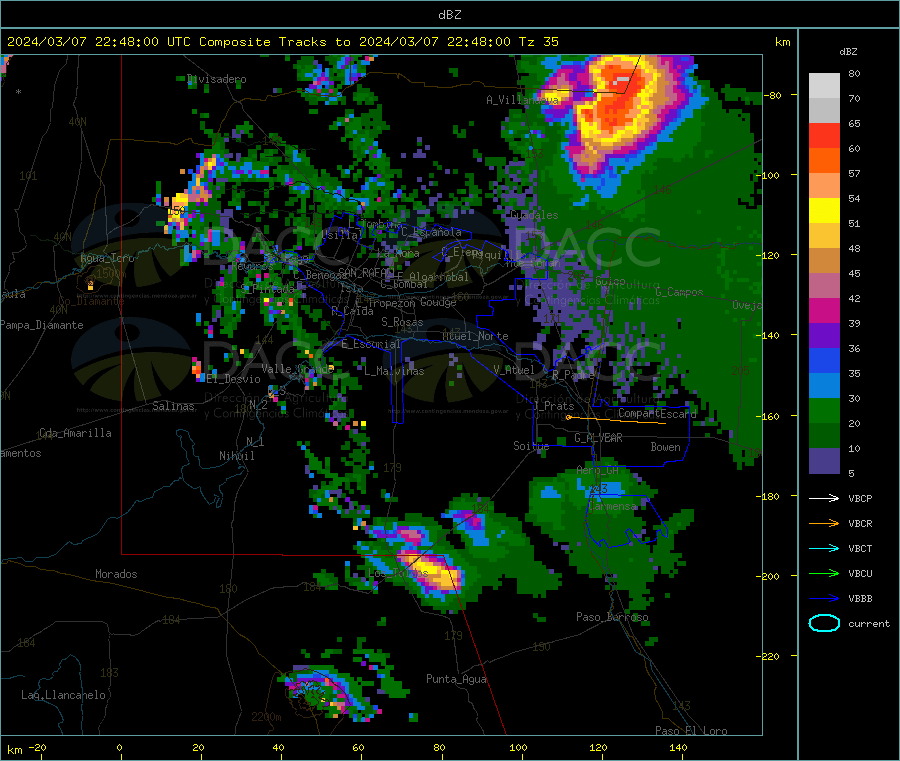Click the '-220' tick on the right axis
Viewport: 900px width, 761px height.
[x=770, y=656]
